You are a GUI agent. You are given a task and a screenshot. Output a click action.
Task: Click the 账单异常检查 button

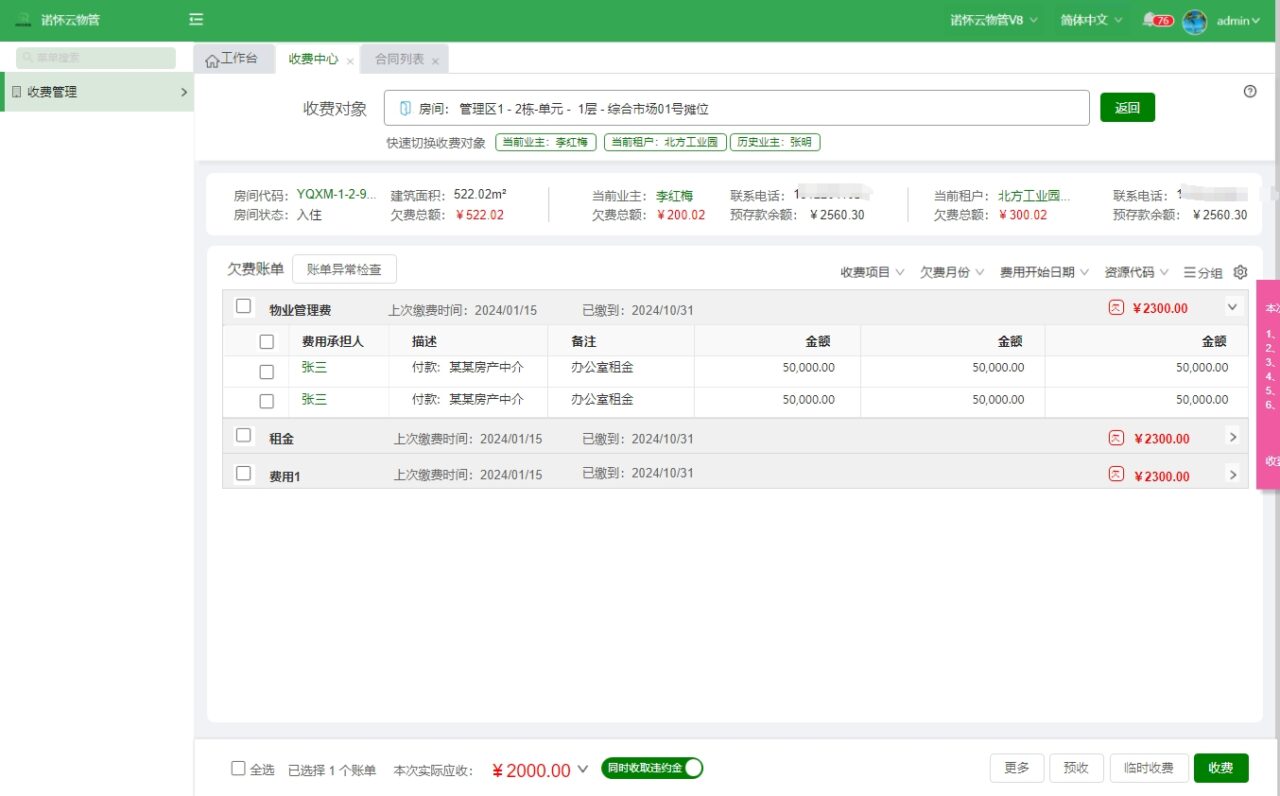[x=344, y=269]
